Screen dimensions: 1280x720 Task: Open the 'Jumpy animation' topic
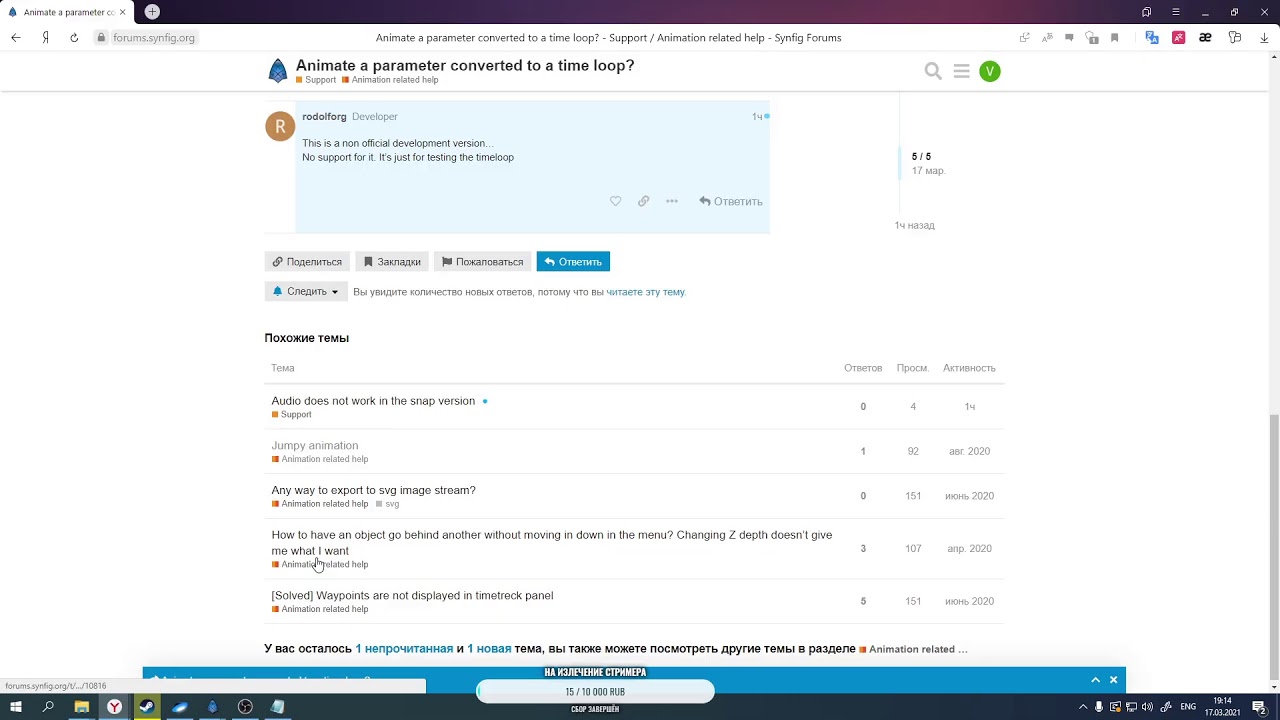315,446
